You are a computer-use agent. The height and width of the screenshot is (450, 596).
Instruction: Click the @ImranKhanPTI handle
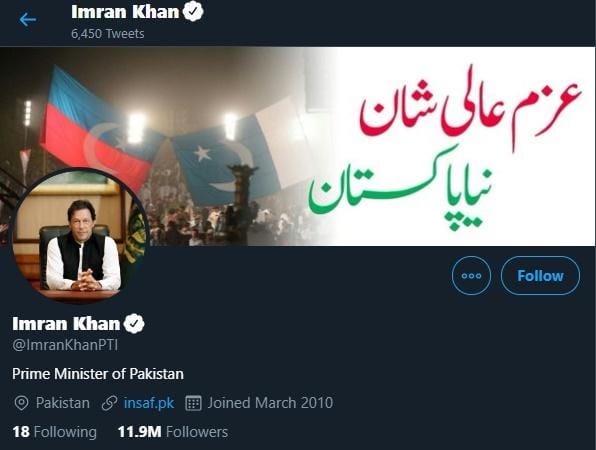point(65,345)
